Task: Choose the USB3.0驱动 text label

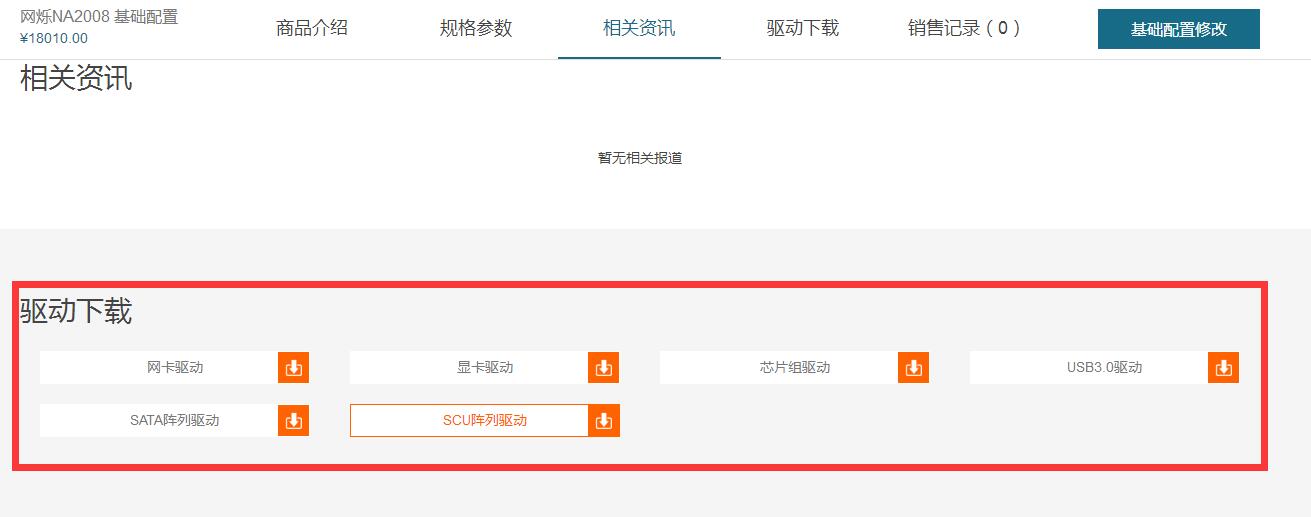Action: tap(1104, 368)
